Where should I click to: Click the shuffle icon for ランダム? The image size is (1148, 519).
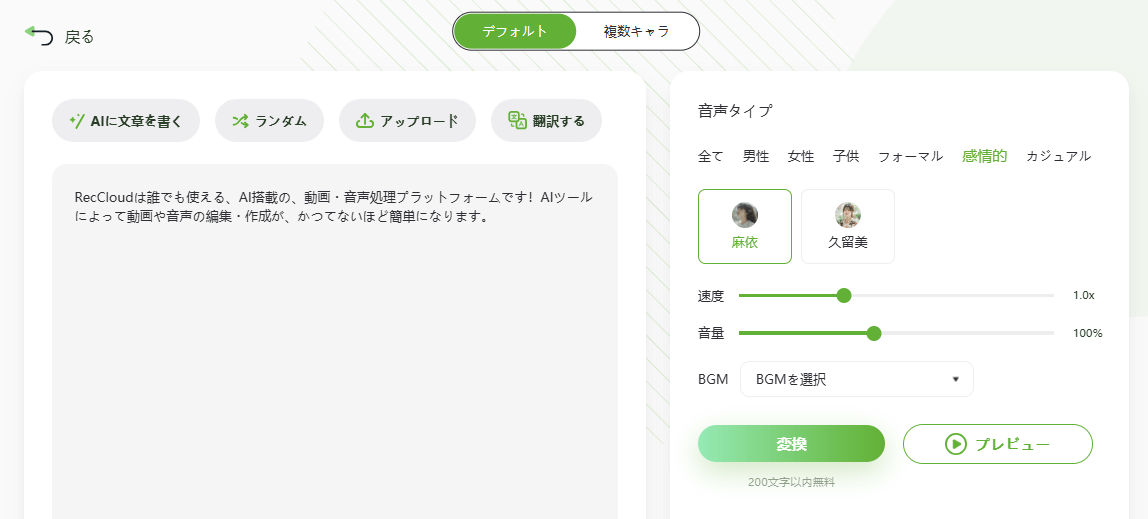click(240, 121)
